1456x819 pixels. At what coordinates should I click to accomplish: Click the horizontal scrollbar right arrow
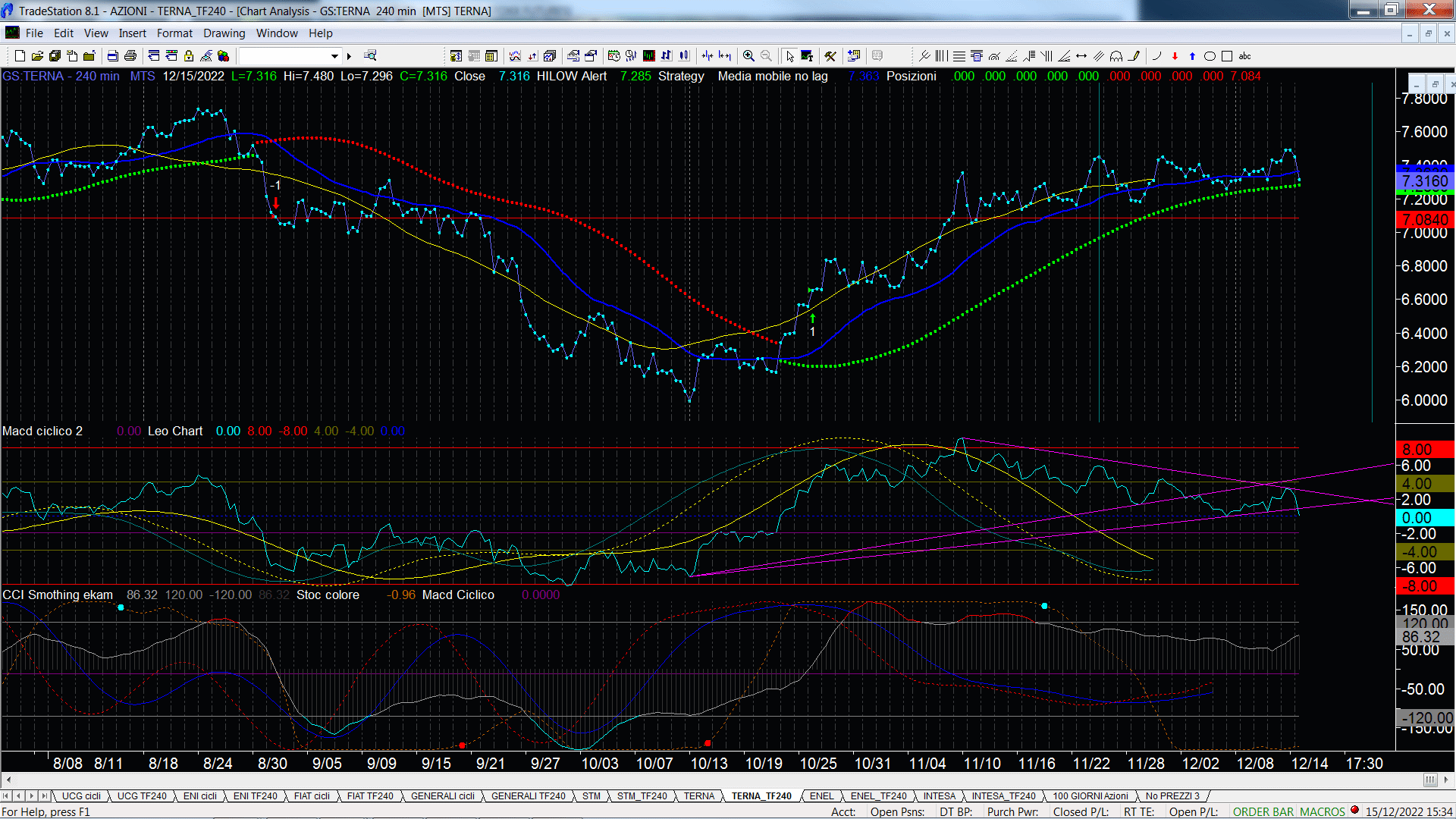click(1447, 780)
